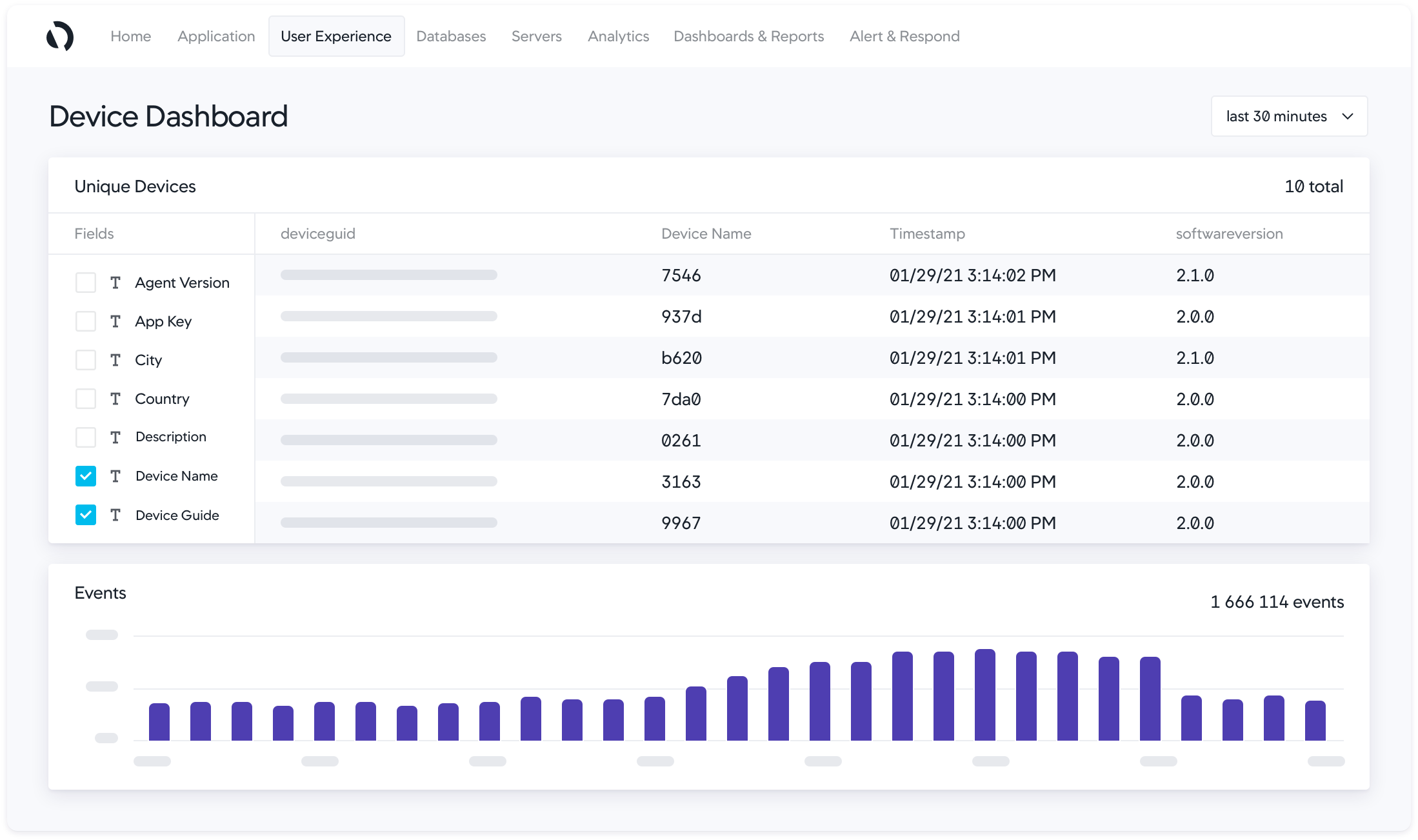Click the text-type icon beside City

115,360
